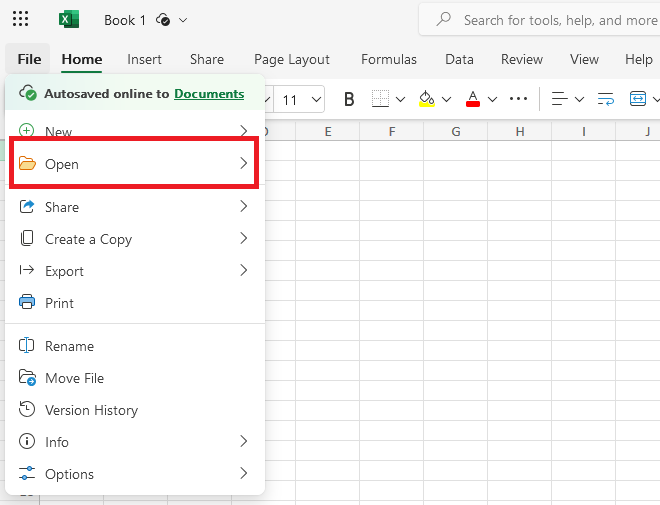This screenshot has width=660, height=505.
Task: Select the Rename menu item
Action: coord(135,346)
